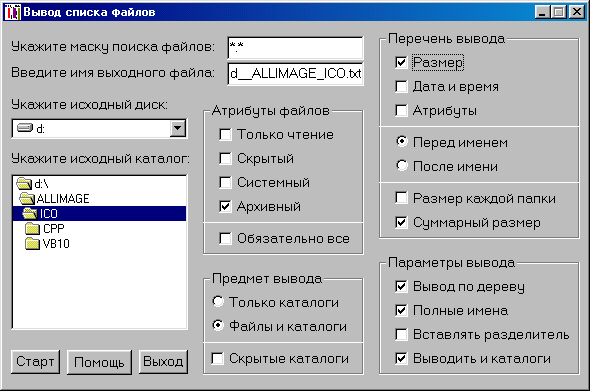Maximize the Вывод списка файлов window
The image size is (590, 391).
(558, 12)
